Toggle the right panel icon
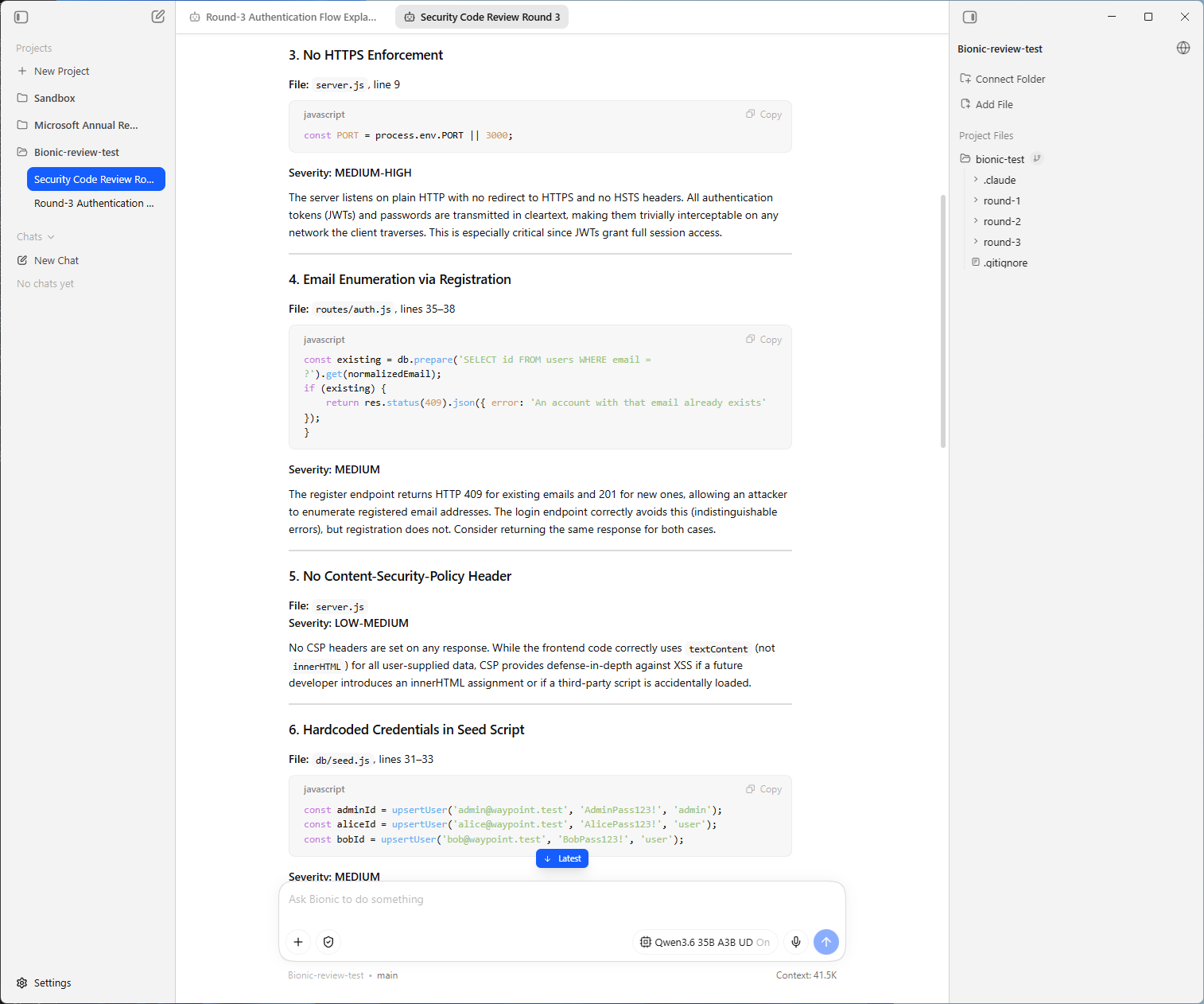The width and height of the screenshot is (1204, 1004). tap(969, 17)
